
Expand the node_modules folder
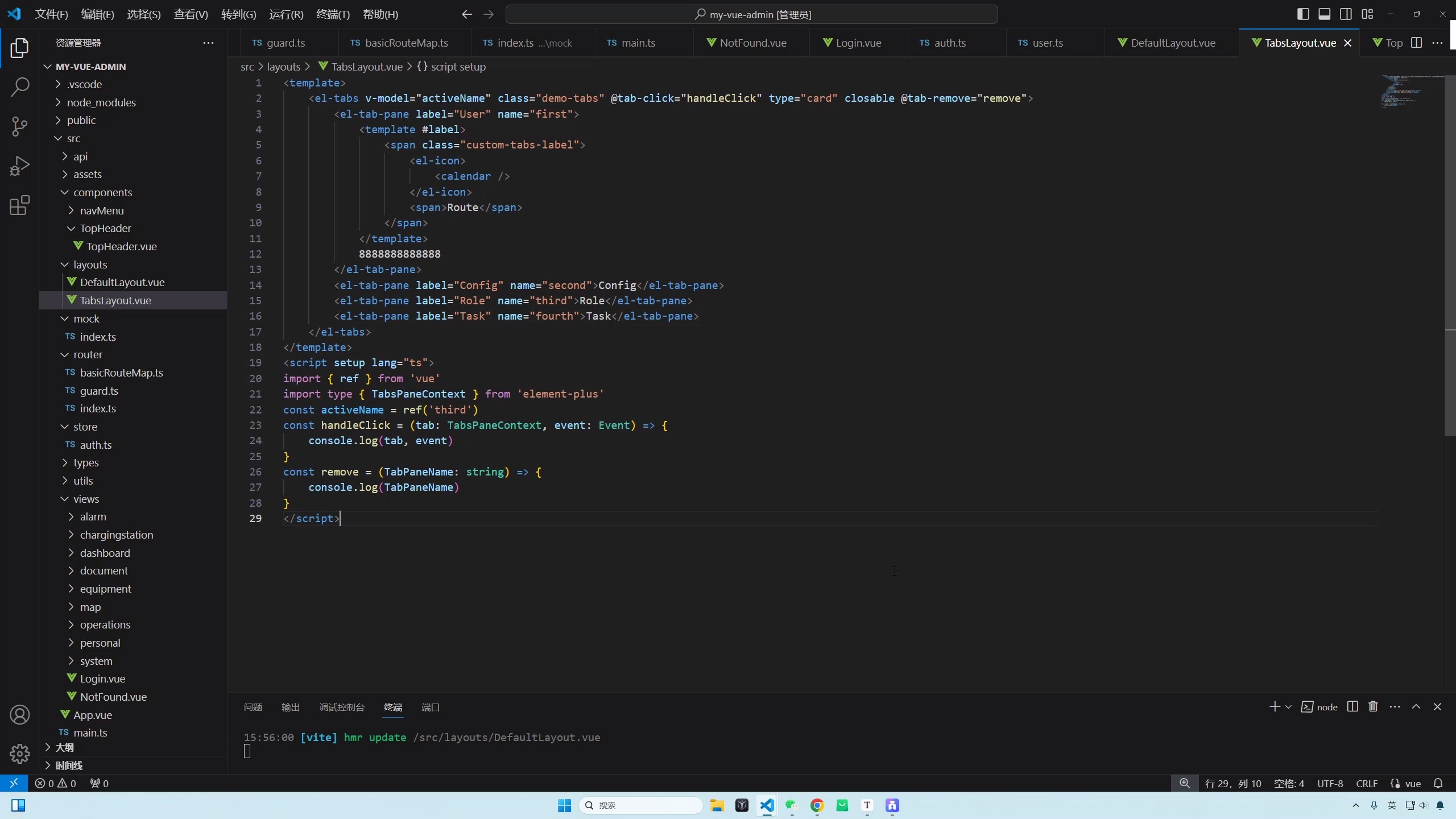click(101, 102)
